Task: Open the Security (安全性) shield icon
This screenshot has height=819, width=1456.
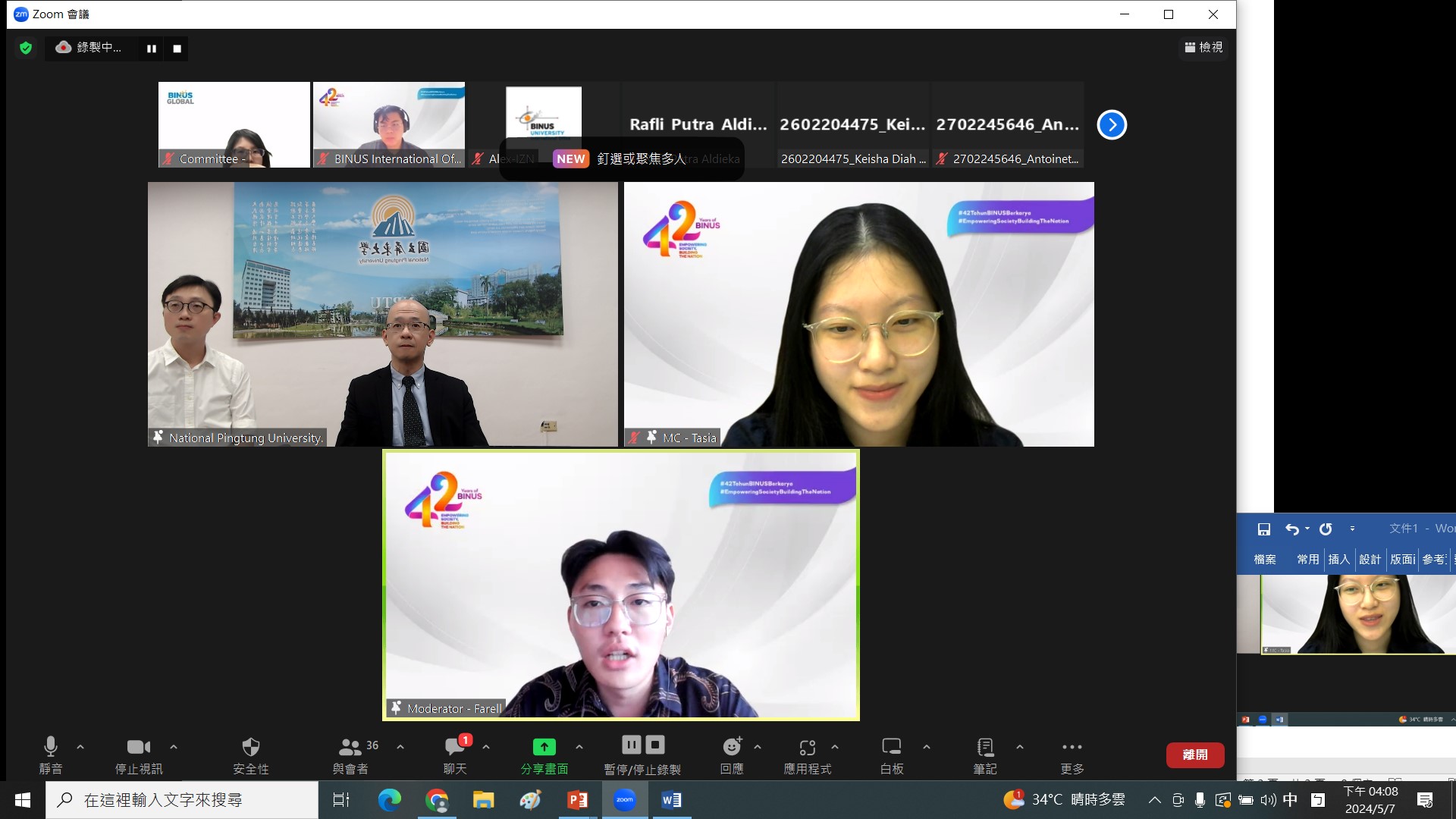Action: (x=251, y=747)
